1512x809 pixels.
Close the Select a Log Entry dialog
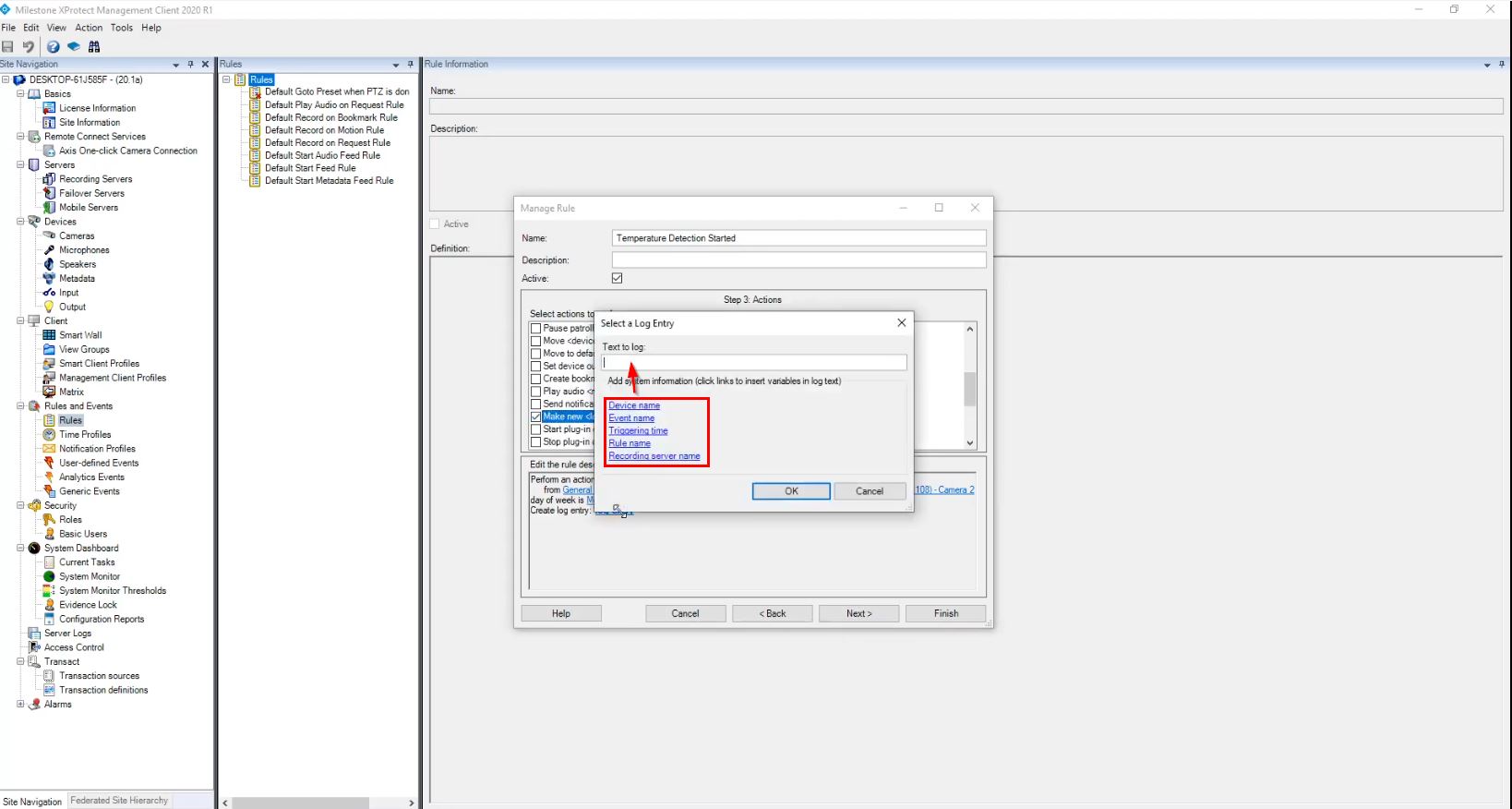click(901, 323)
